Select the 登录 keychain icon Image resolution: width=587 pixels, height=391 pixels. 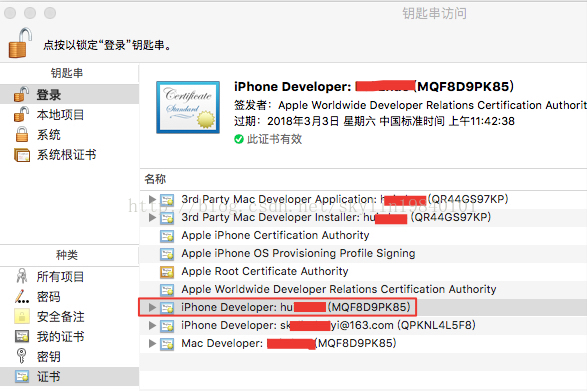coord(21,94)
